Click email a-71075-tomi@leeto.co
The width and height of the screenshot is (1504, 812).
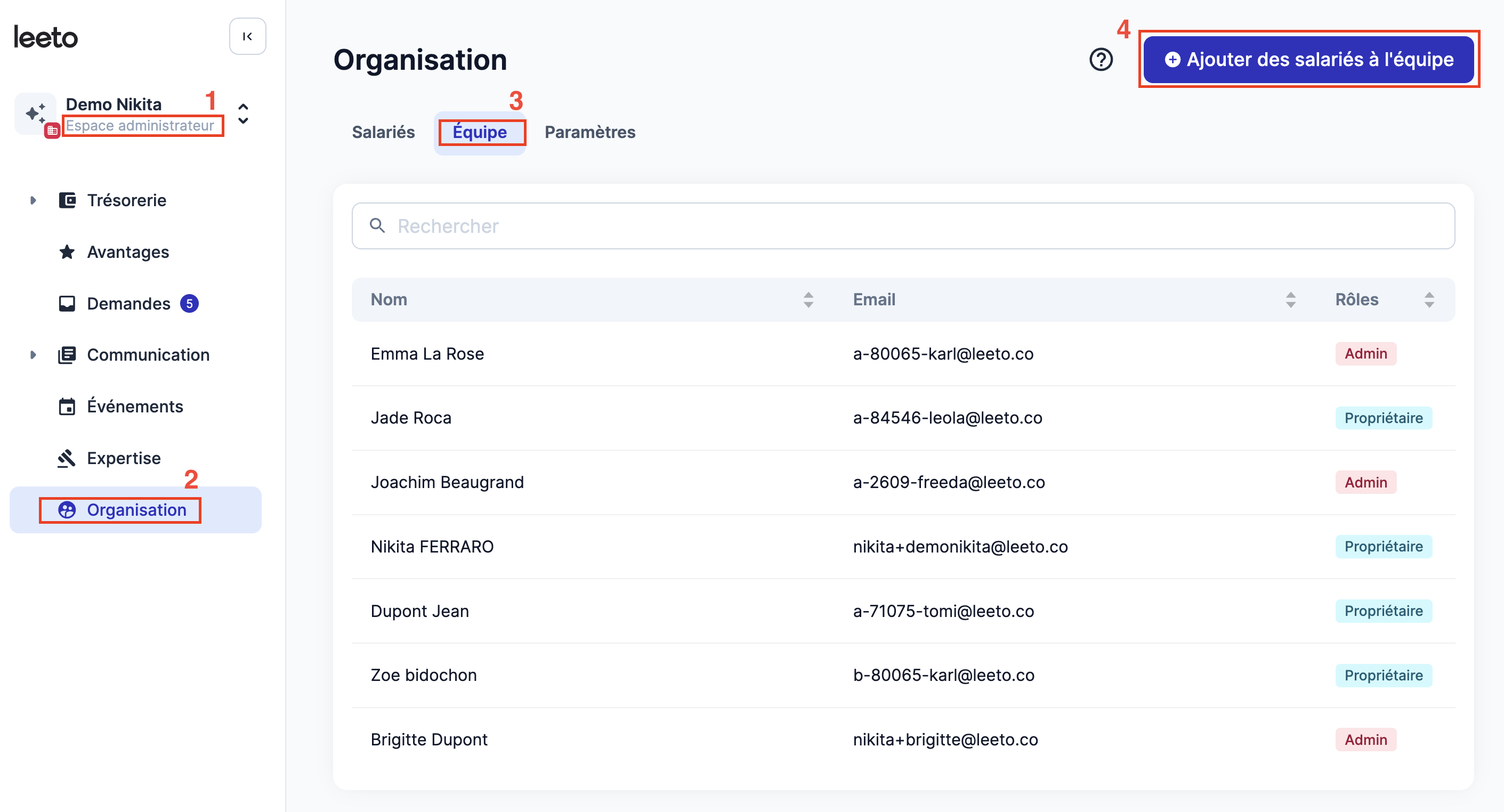943,611
